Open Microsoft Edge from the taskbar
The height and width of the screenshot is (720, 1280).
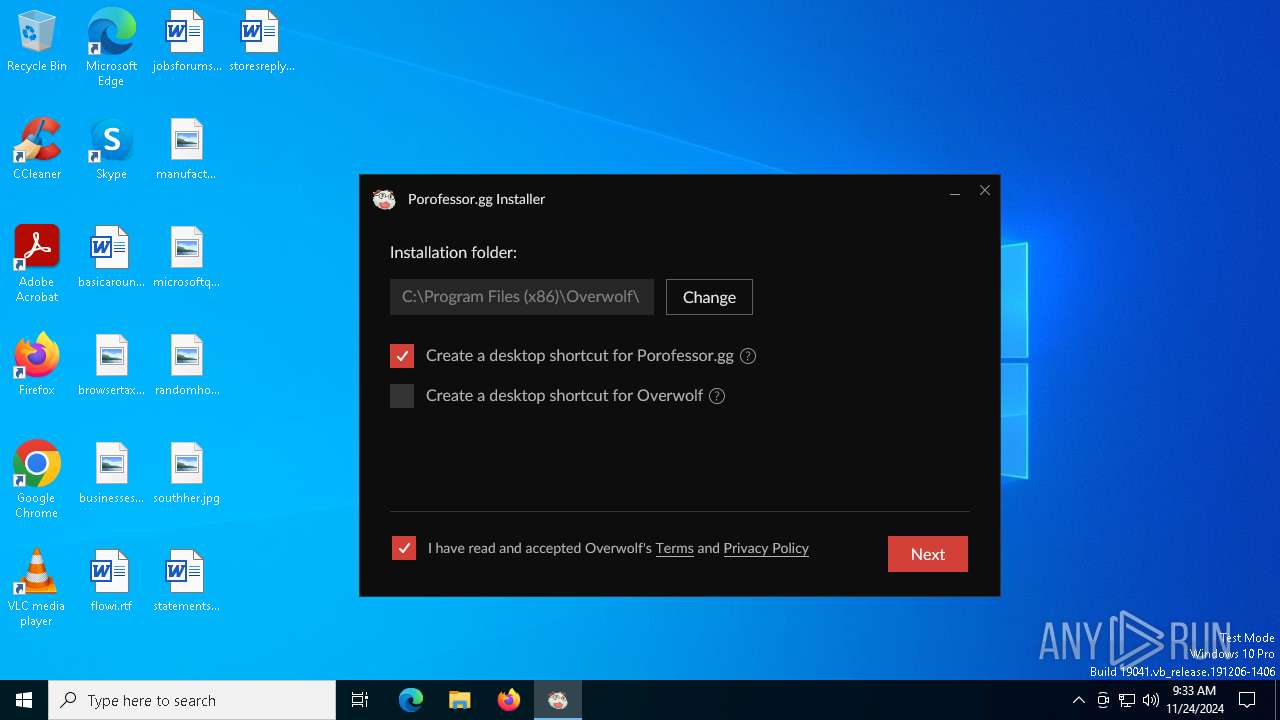(411, 700)
